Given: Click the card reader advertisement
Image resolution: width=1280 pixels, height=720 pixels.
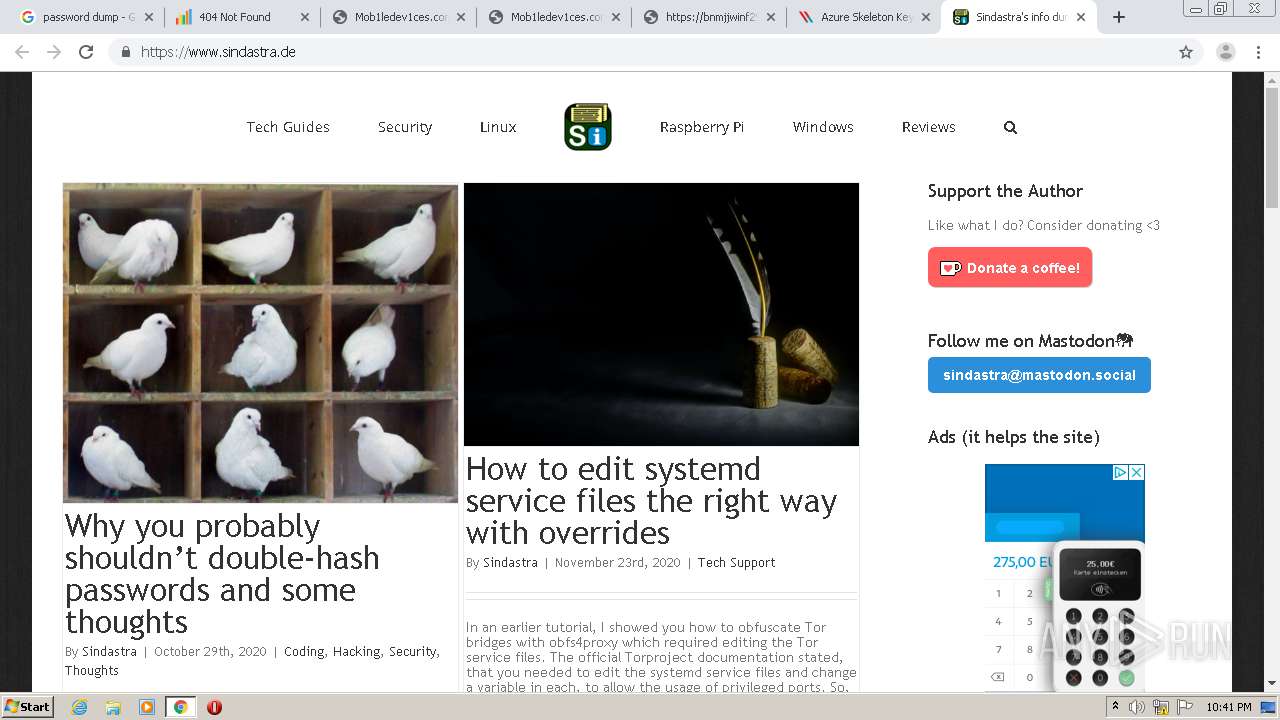Looking at the screenshot, I should point(1065,578).
